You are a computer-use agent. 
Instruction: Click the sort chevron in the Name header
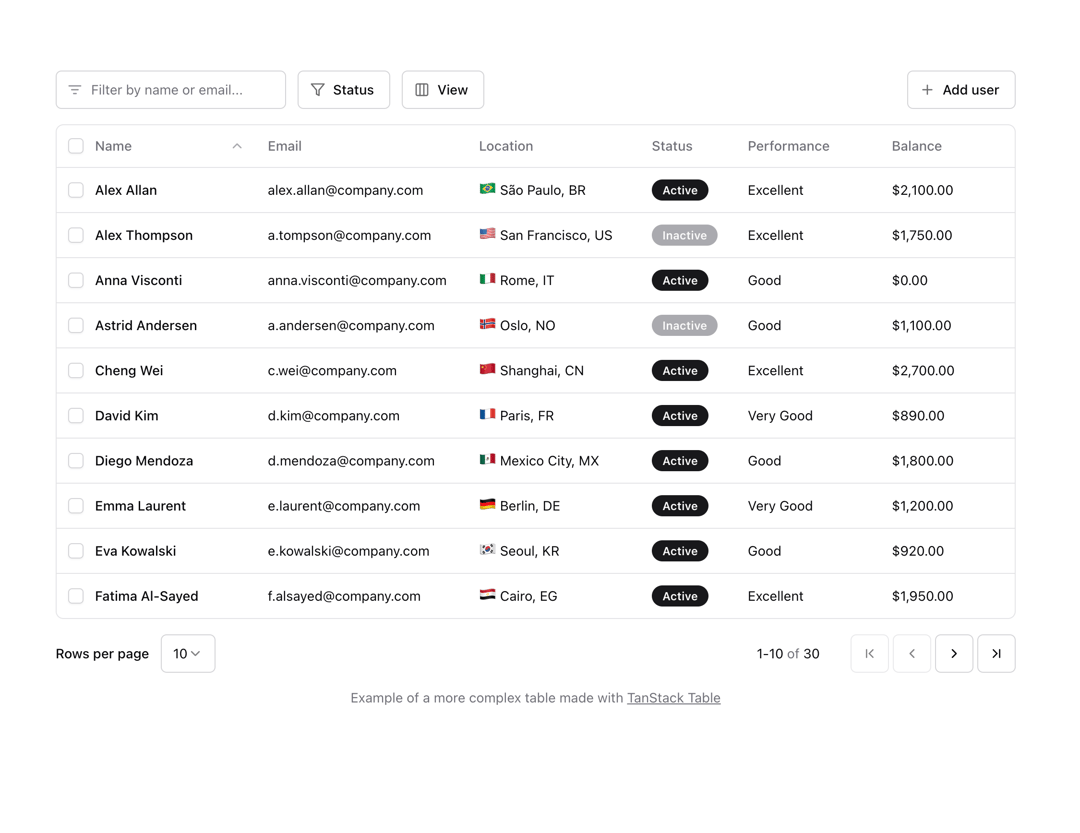click(237, 146)
